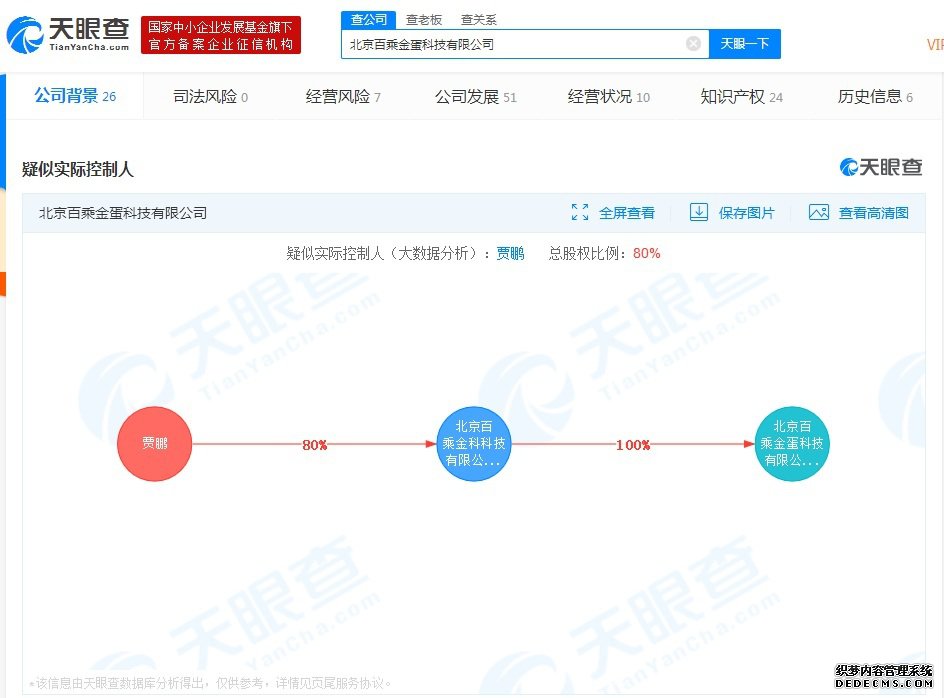Select the 查老板 search tab
Screen dimensions: 944x698
click(424, 20)
